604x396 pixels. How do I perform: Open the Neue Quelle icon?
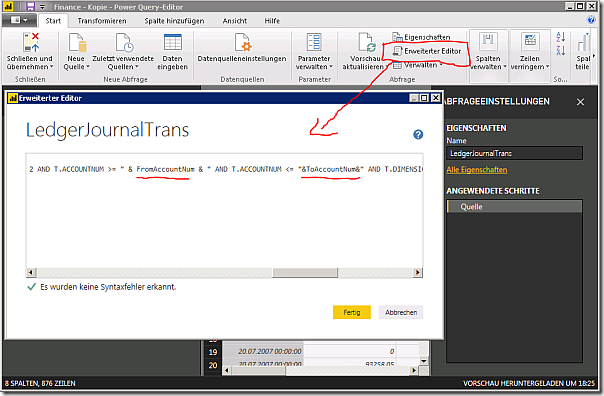tap(77, 42)
